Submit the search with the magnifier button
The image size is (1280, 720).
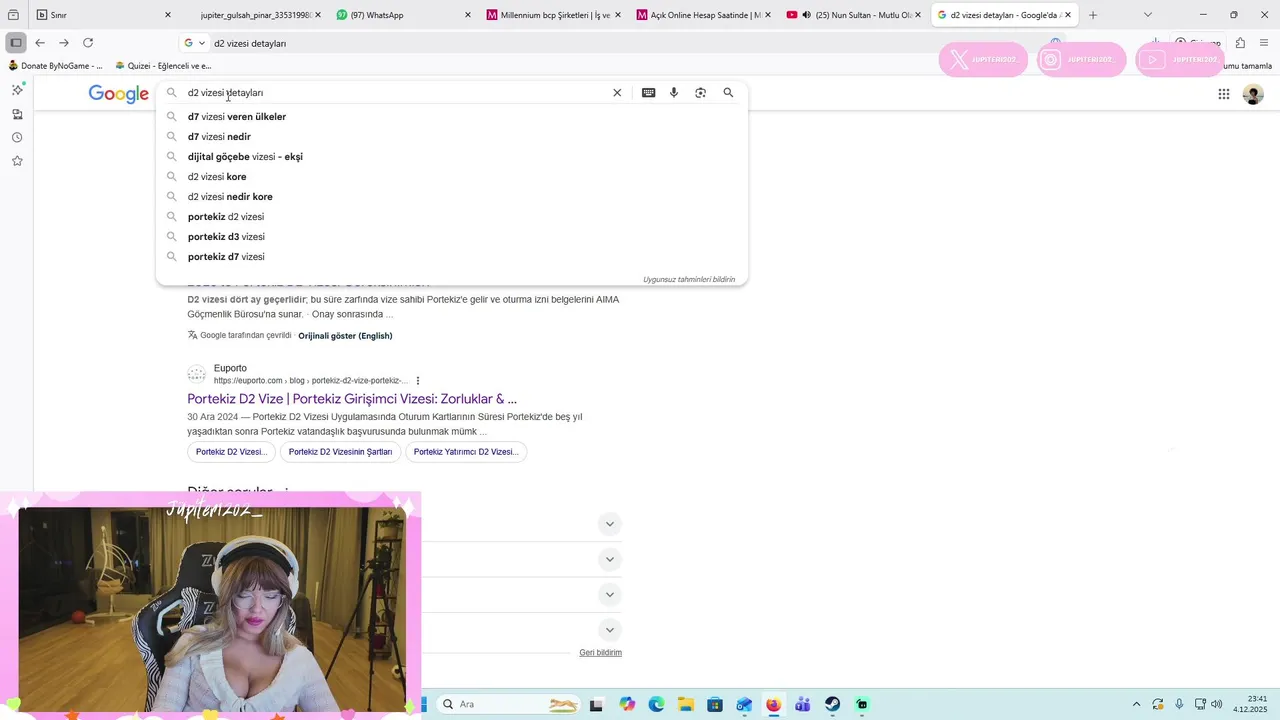(728, 93)
